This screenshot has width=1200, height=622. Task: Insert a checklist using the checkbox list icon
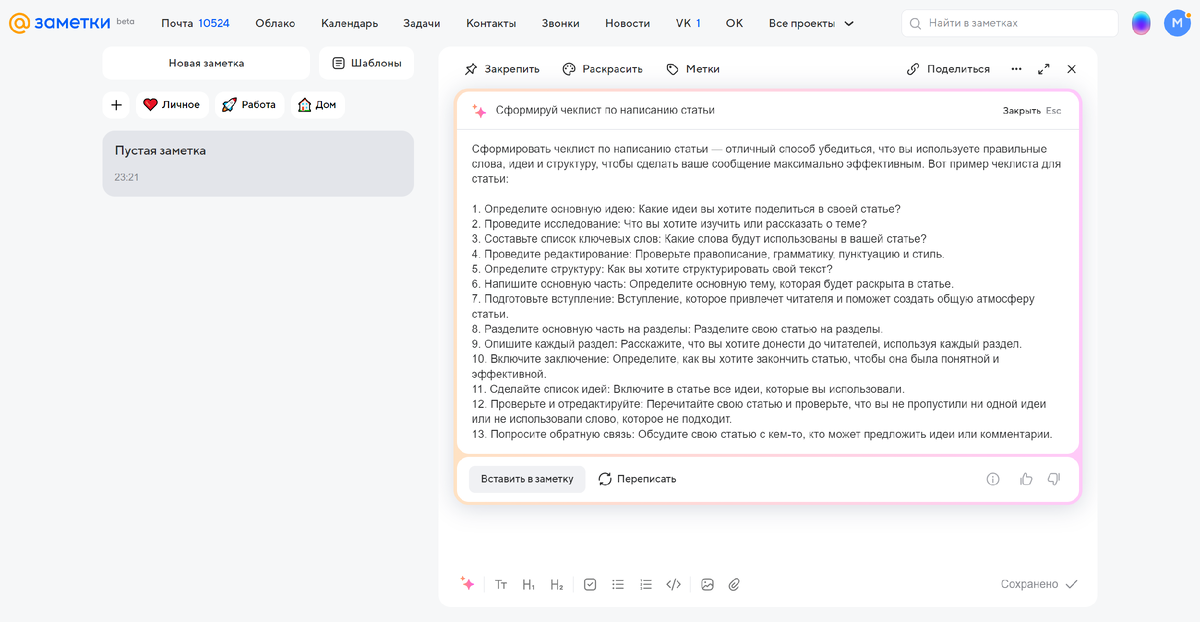590,584
